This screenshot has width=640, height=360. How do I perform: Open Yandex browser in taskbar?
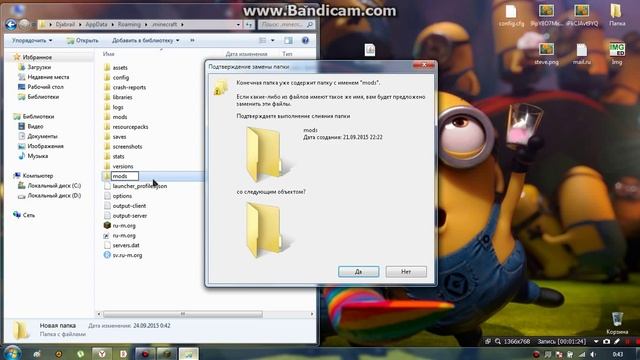point(102,354)
